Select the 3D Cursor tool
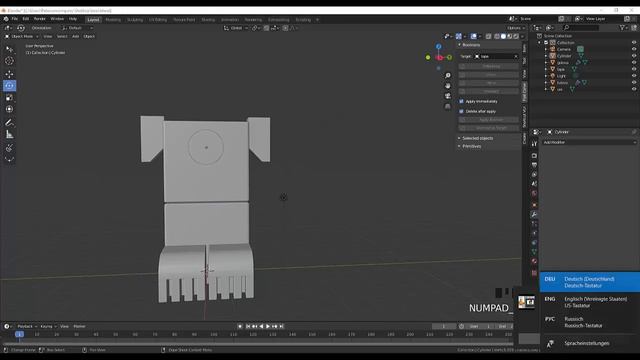The image size is (640, 360). [x=9, y=61]
